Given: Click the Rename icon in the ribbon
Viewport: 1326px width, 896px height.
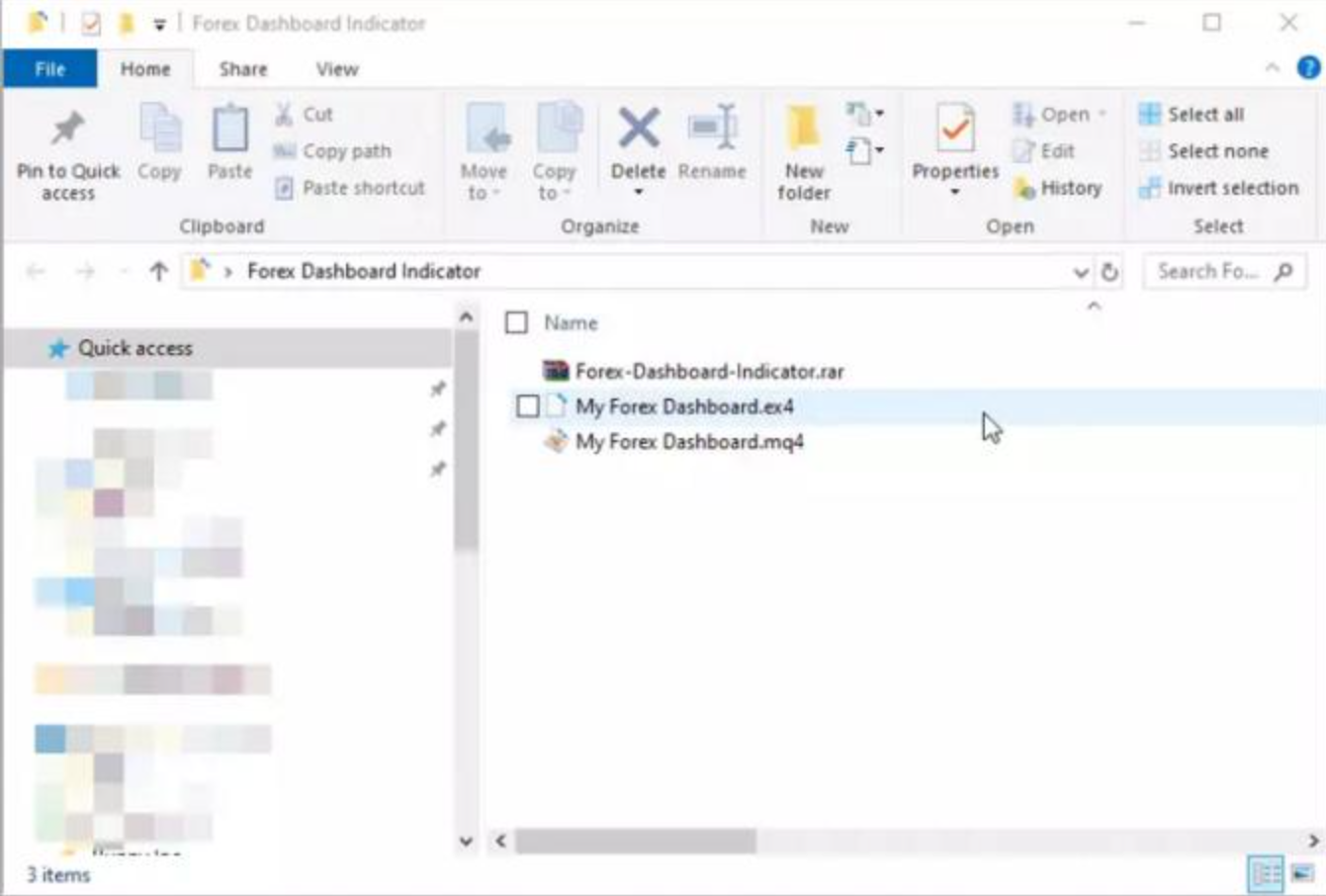Looking at the screenshot, I should click(x=712, y=131).
